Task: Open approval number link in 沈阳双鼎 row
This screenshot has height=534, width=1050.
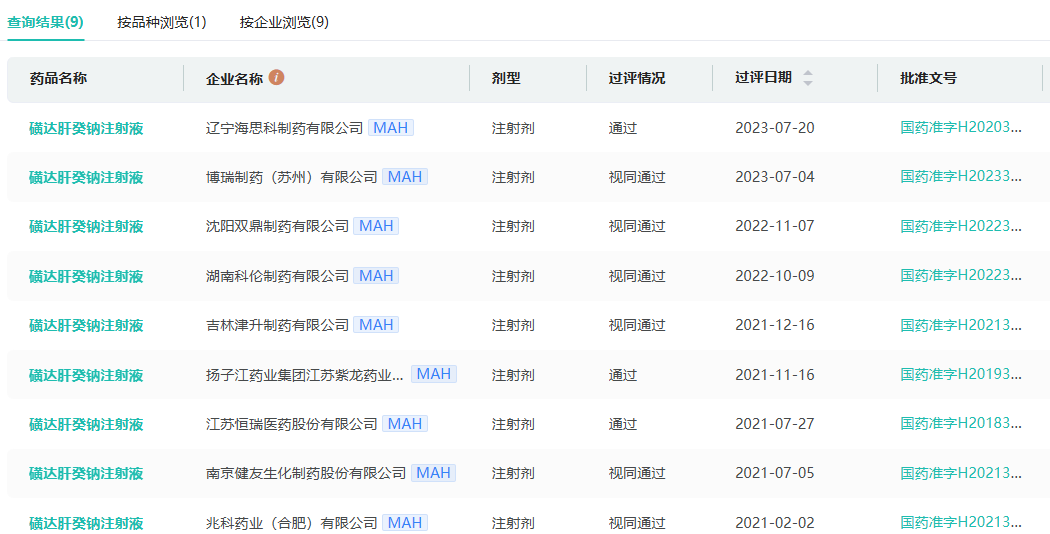Action: point(961,226)
